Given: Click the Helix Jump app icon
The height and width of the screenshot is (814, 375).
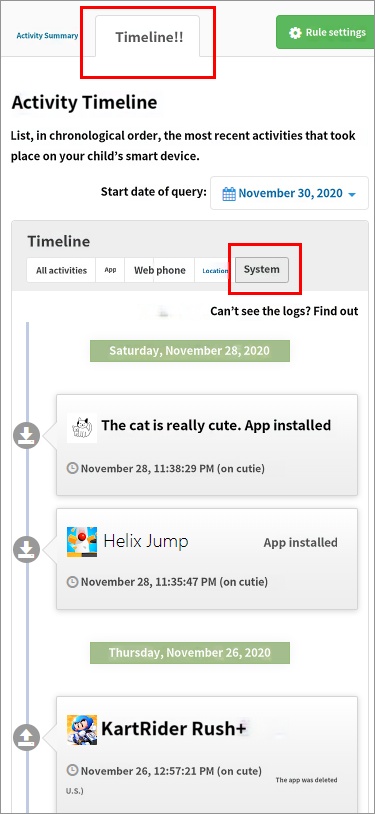Looking at the screenshot, I should click(82, 542).
